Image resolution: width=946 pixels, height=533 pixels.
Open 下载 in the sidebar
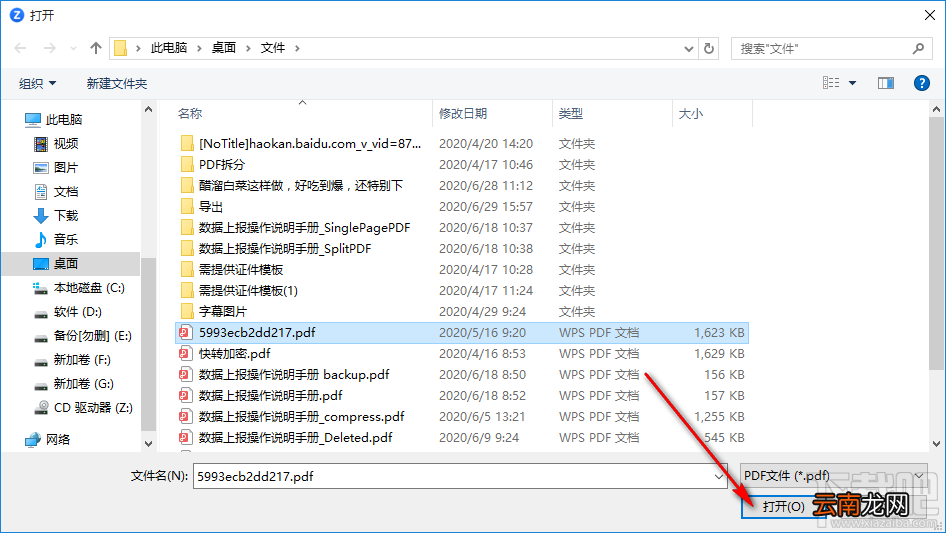point(56,215)
